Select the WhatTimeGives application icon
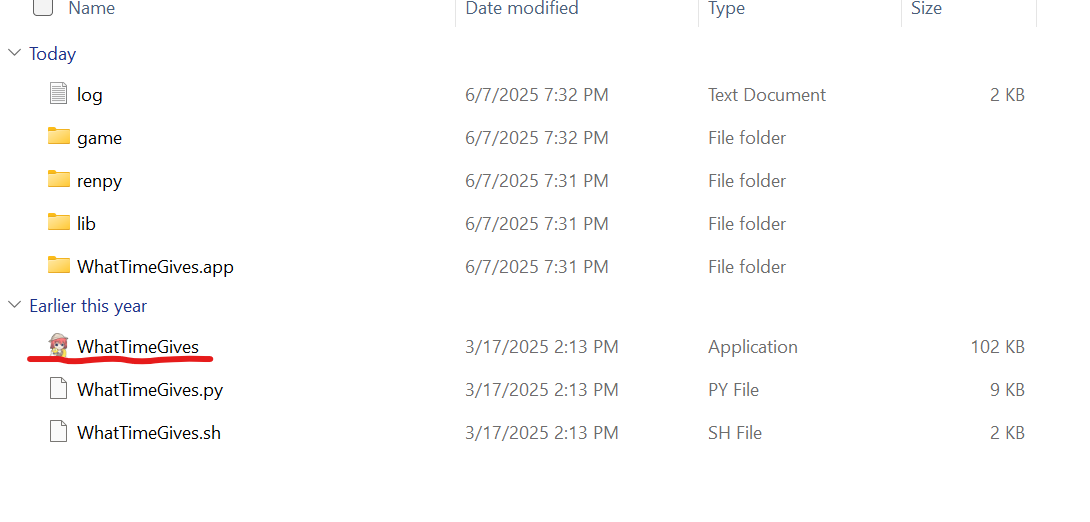The image size is (1090, 522). pyautogui.click(x=58, y=345)
